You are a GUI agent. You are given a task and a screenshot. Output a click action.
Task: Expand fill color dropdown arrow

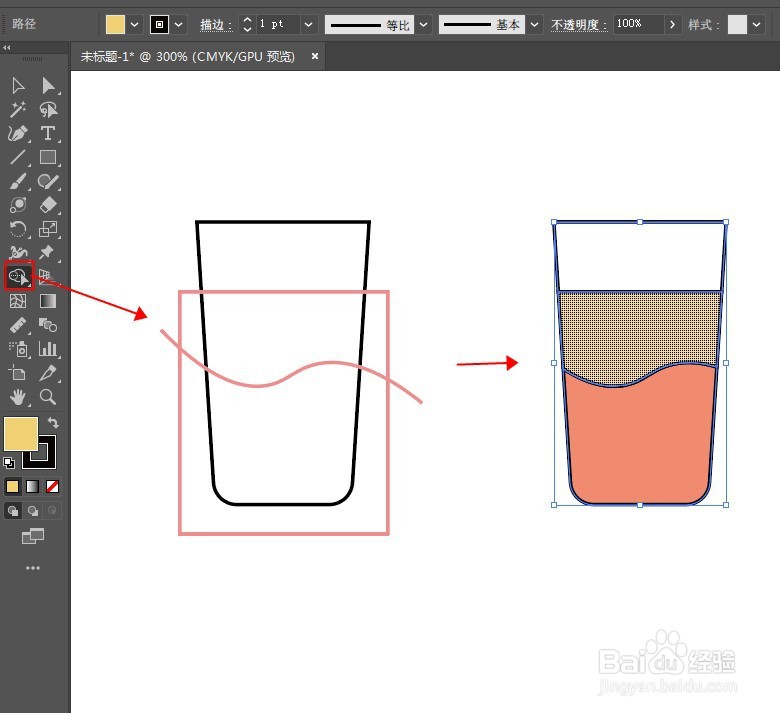click(x=134, y=24)
